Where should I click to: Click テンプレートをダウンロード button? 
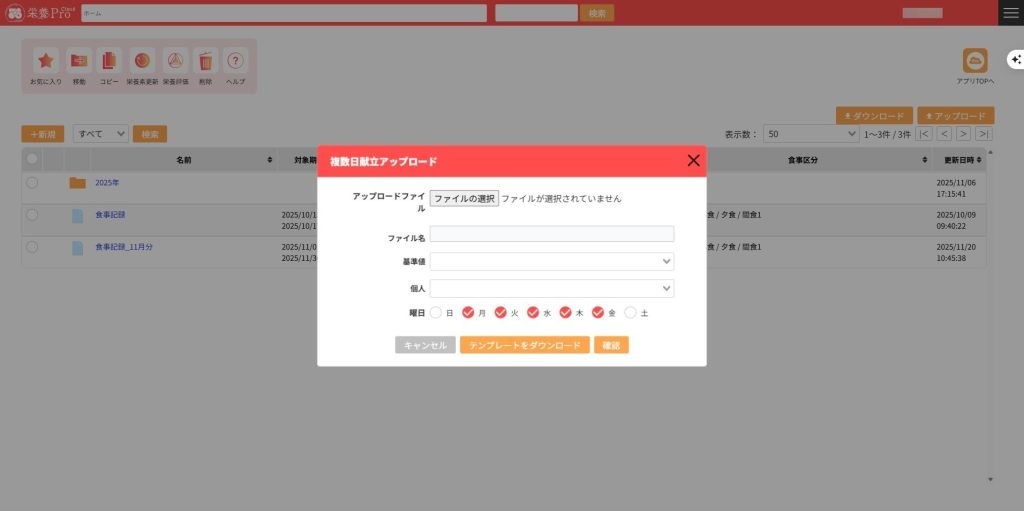pyautogui.click(x=524, y=345)
